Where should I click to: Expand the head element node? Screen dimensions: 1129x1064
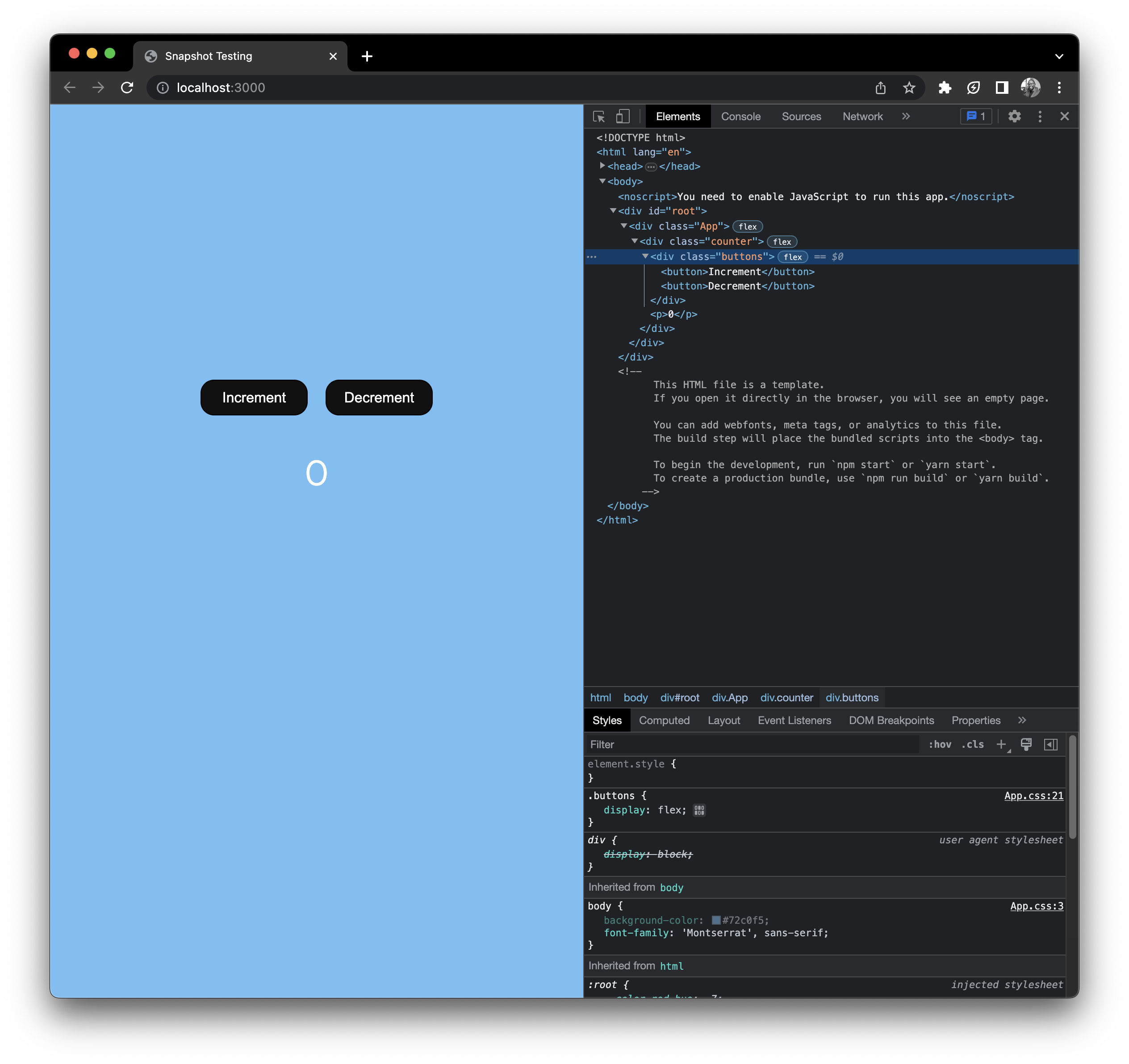602,166
